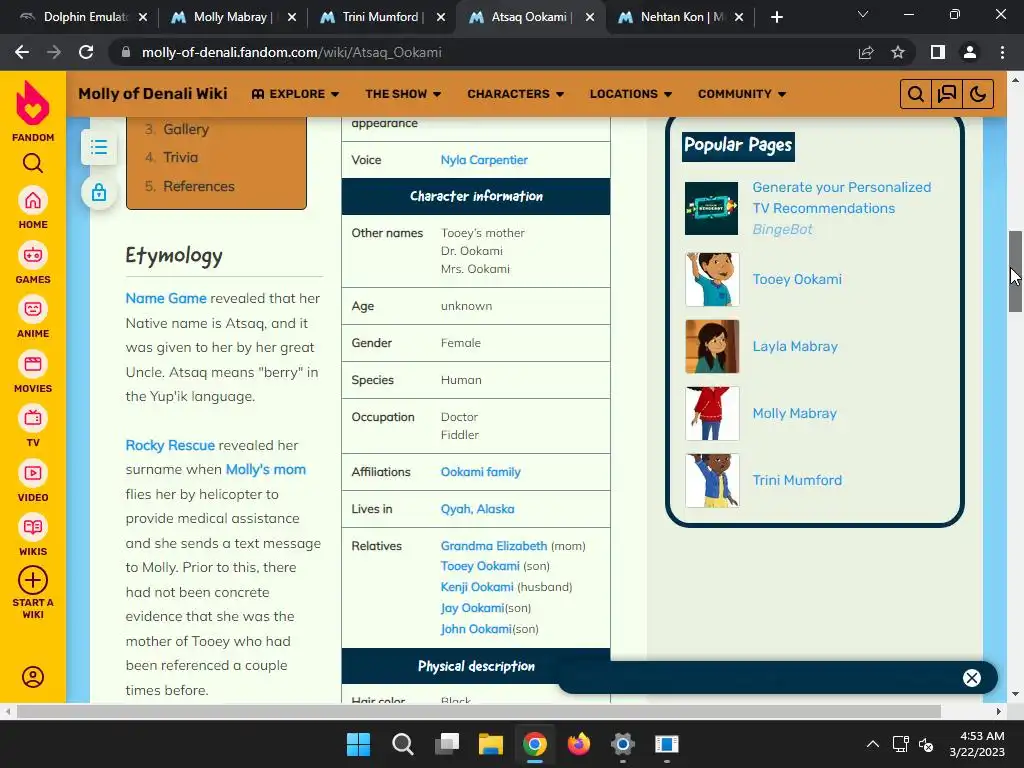Open the Rocky Rescue link
This screenshot has width=1024, height=768.
pyautogui.click(x=170, y=445)
